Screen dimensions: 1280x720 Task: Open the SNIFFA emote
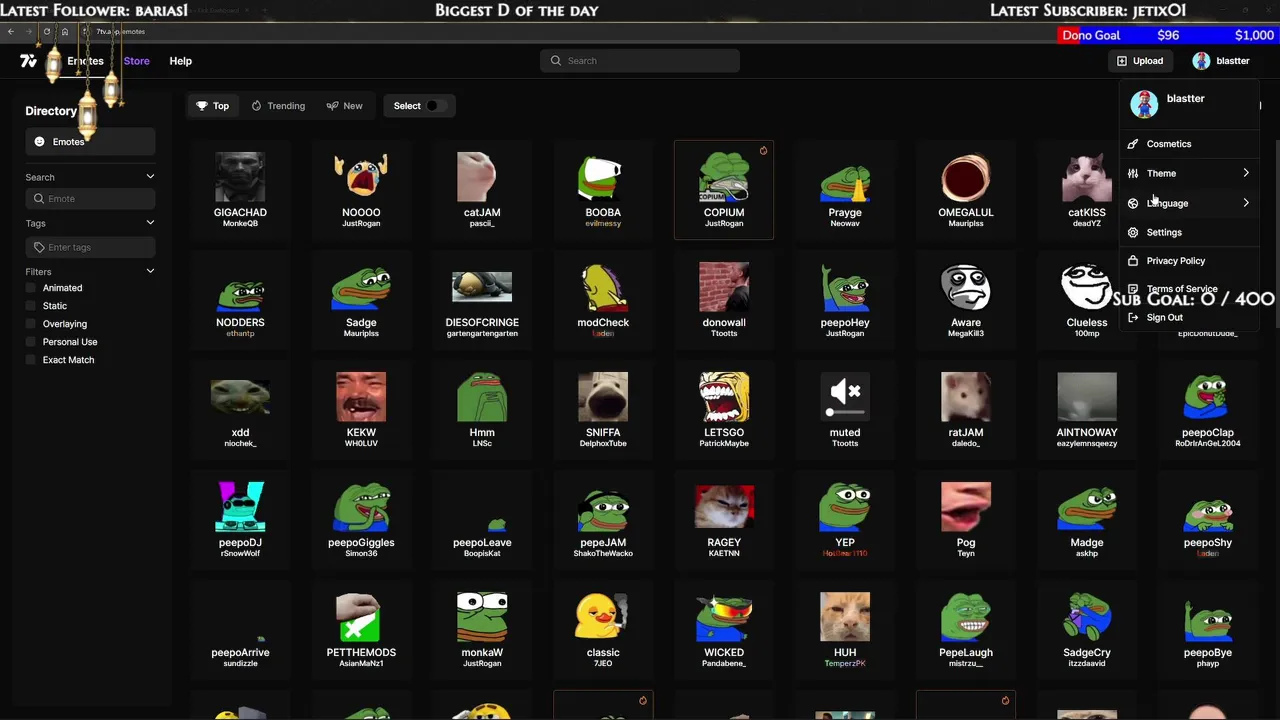pos(603,410)
